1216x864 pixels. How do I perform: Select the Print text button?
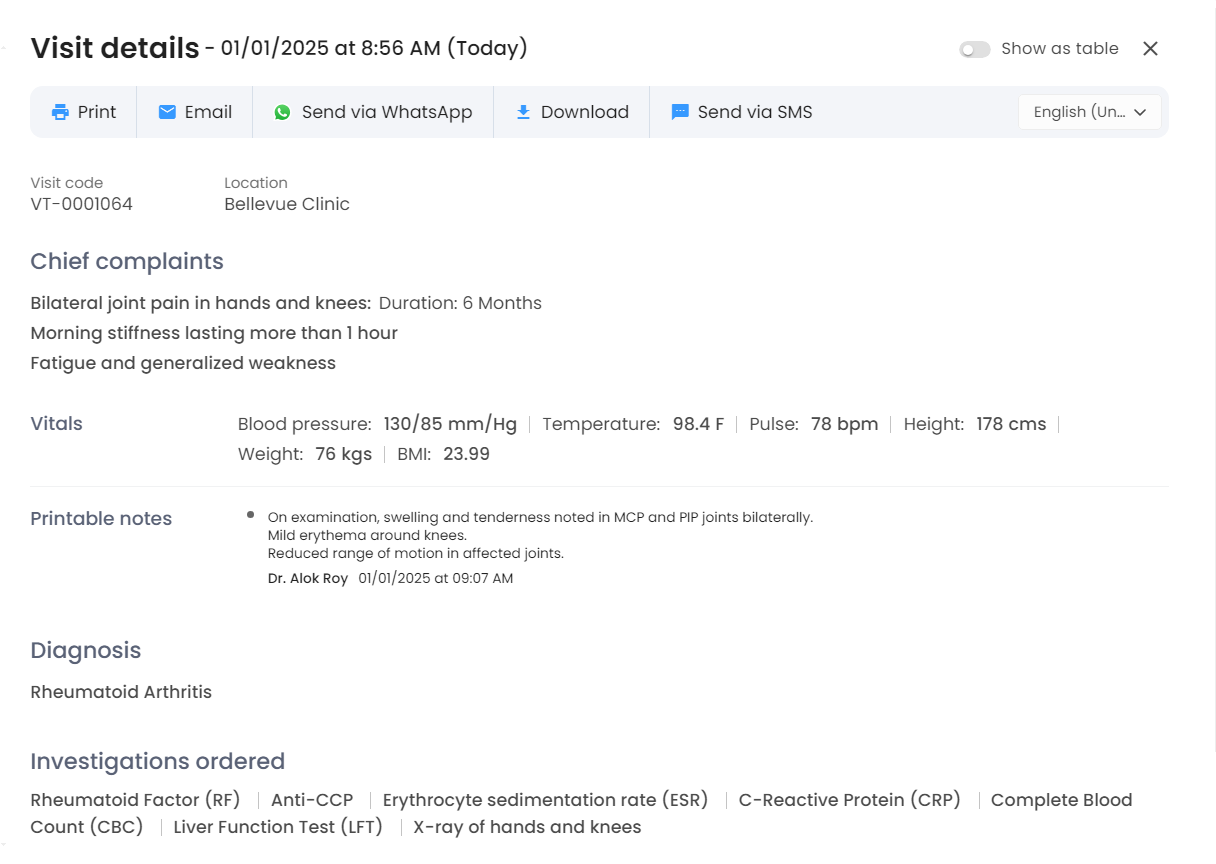[x=97, y=112]
